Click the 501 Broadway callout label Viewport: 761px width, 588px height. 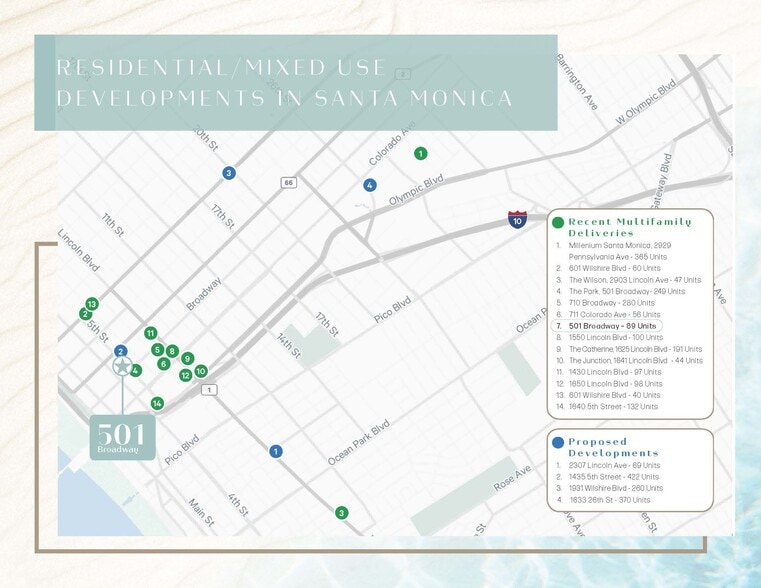point(122,437)
